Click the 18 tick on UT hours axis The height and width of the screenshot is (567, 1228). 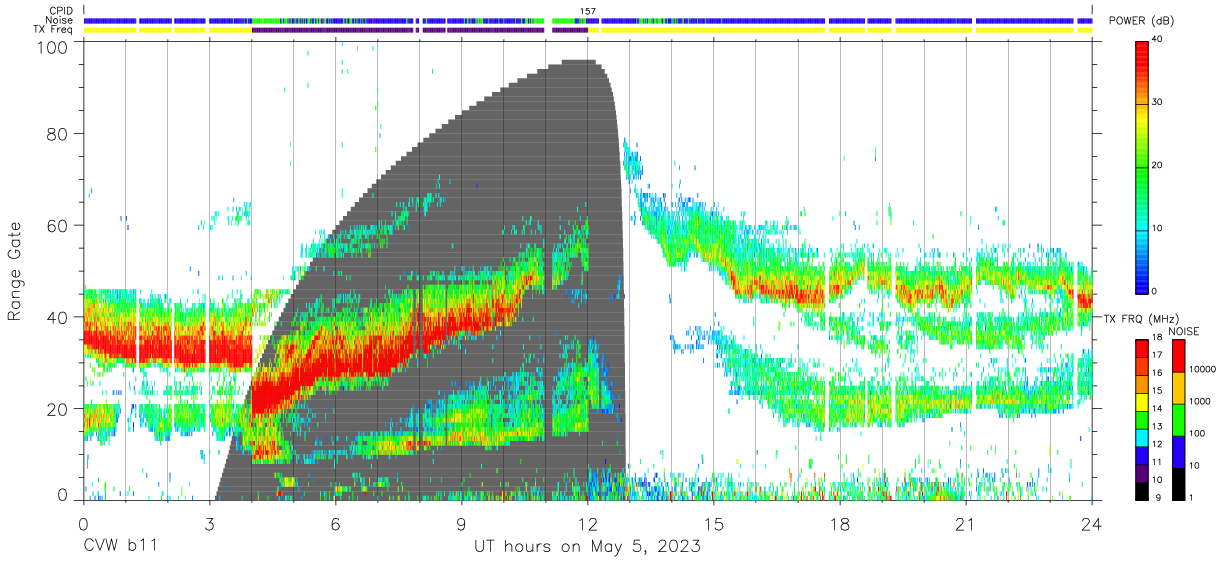[x=840, y=523]
